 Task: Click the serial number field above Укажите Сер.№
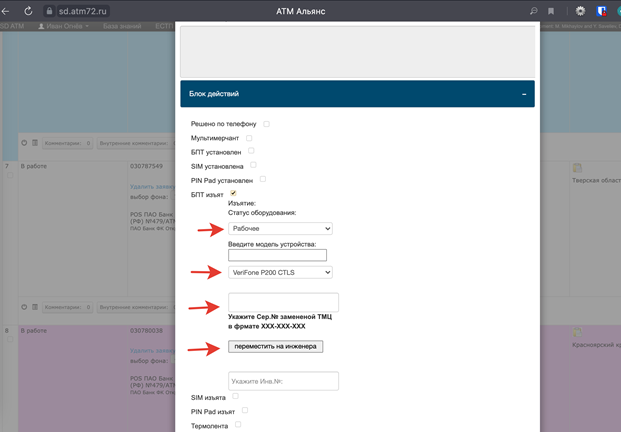coord(283,302)
